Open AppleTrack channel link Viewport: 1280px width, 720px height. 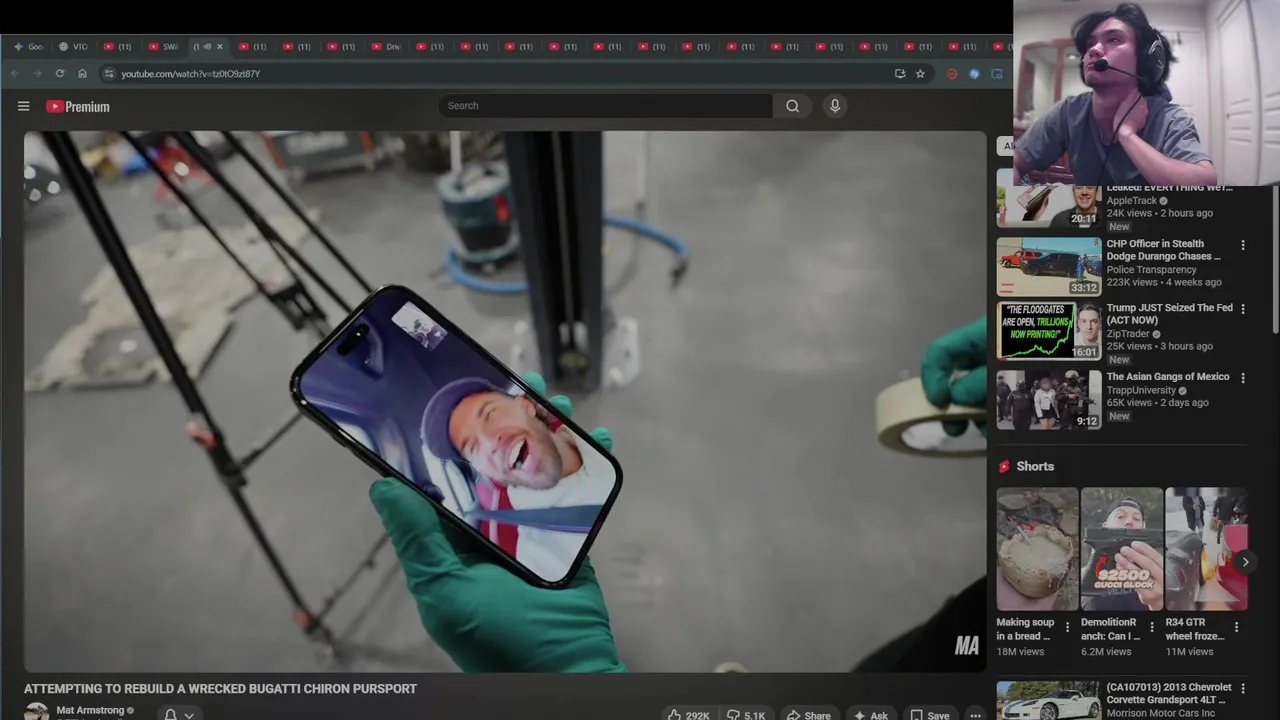pyautogui.click(x=1131, y=200)
